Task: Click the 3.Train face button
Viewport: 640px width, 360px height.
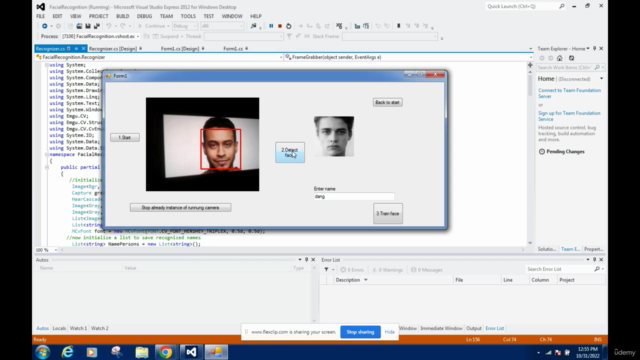Action: pyautogui.click(x=388, y=213)
